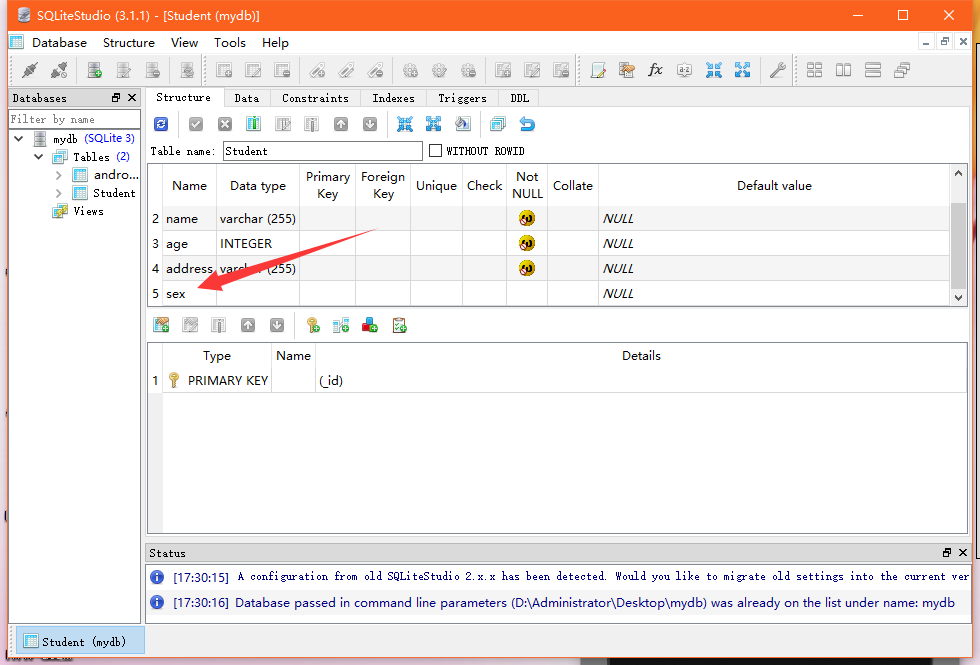Viewport: 980px width, 665px height.
Task: Toggle the WITHOUT ROWID checkbox
Action: pyautogui.click(x=436, y=151)
